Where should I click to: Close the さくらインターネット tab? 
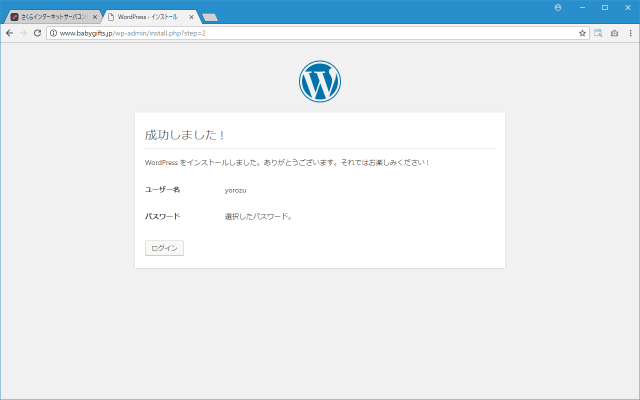point(95,17)
